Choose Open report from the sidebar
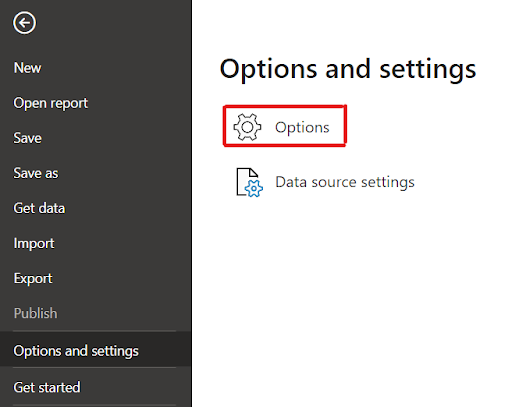512x407 pixels. pyautogui.click(x=51, y=103)
